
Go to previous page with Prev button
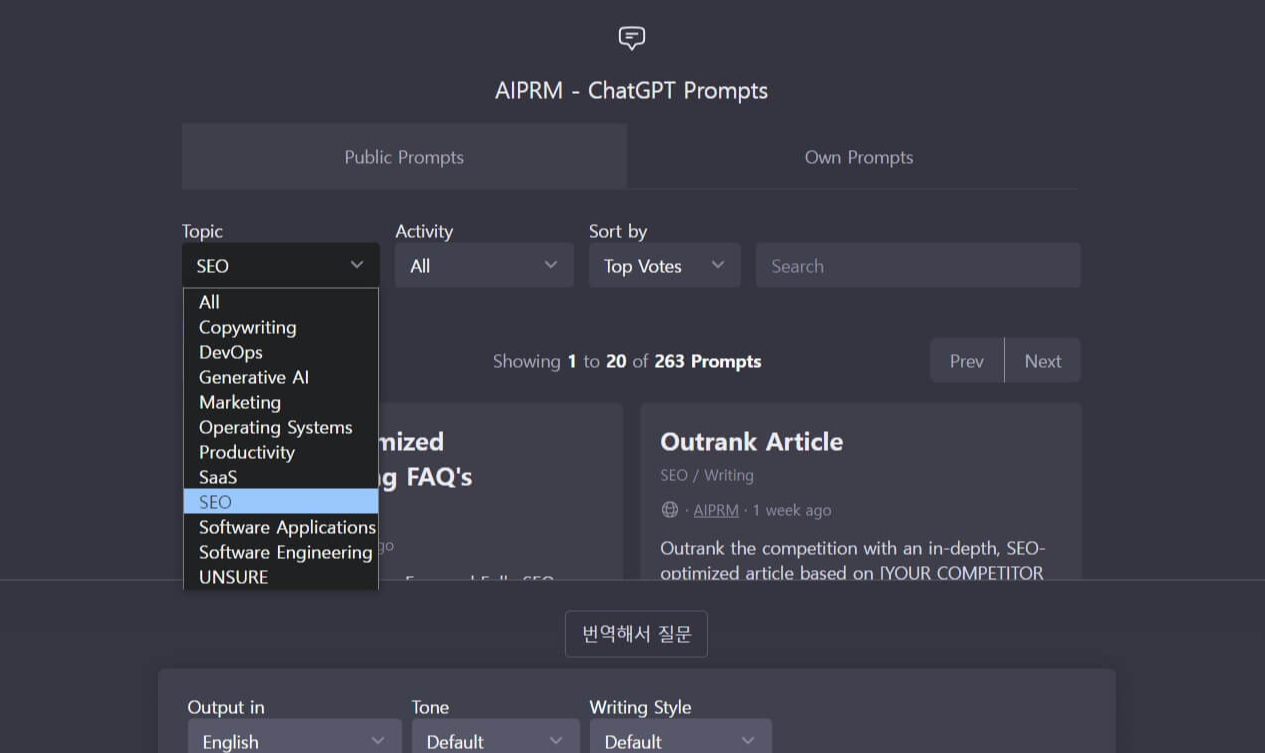coord(967,361)
